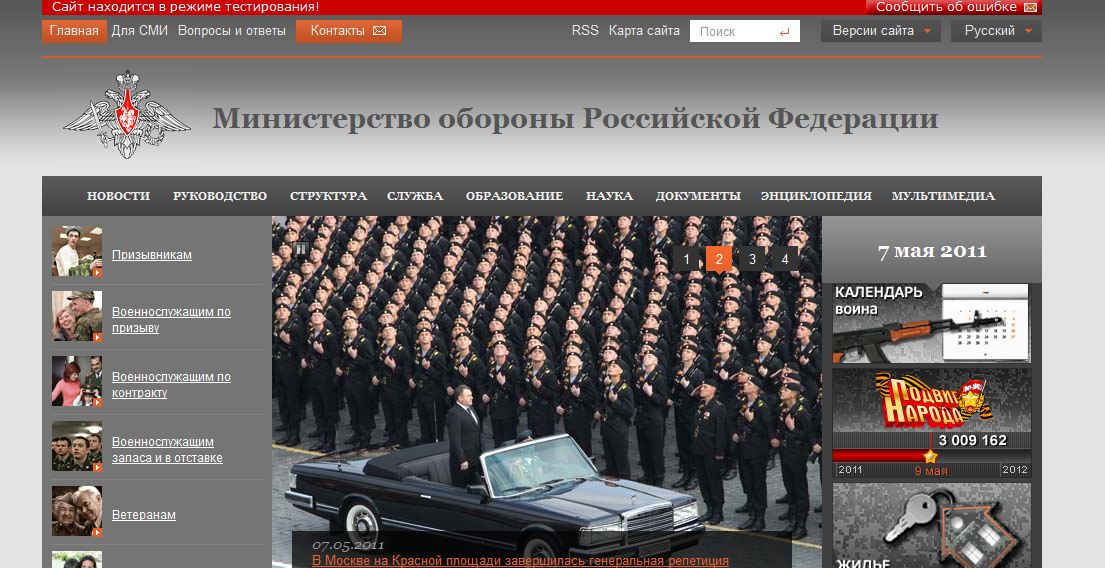Open the Новости menu
The width and height of the screenshot is (1105, 568).
coord(118,196)
